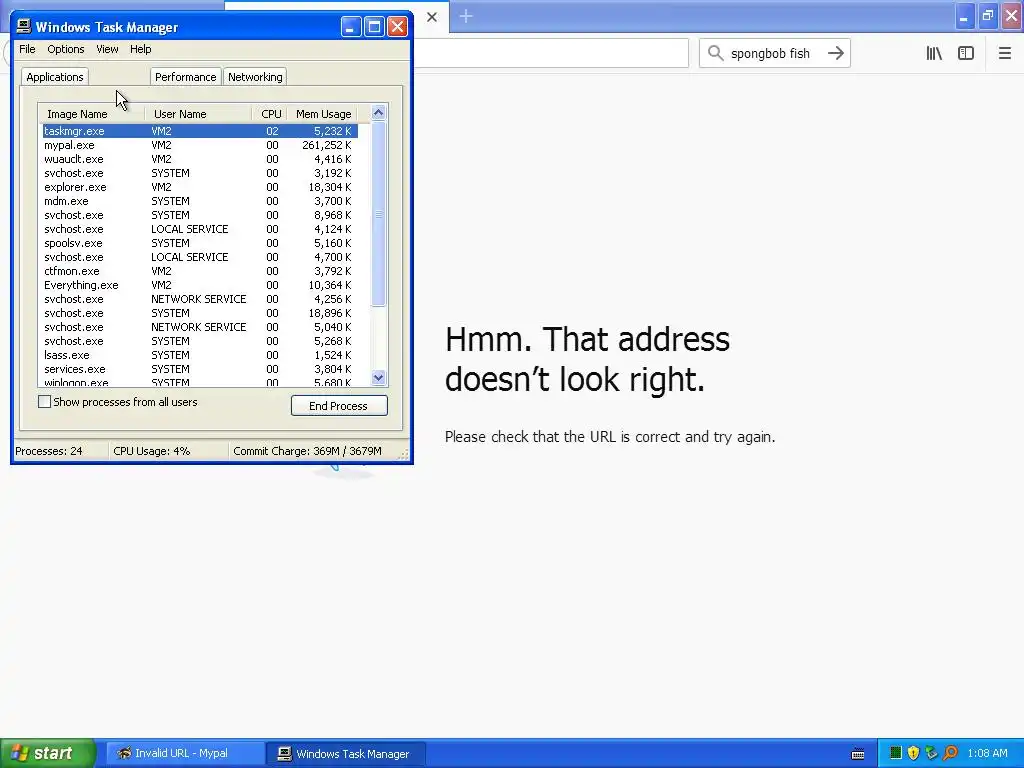
Task: Select the lsass.exe process
Action: (200, 355)
